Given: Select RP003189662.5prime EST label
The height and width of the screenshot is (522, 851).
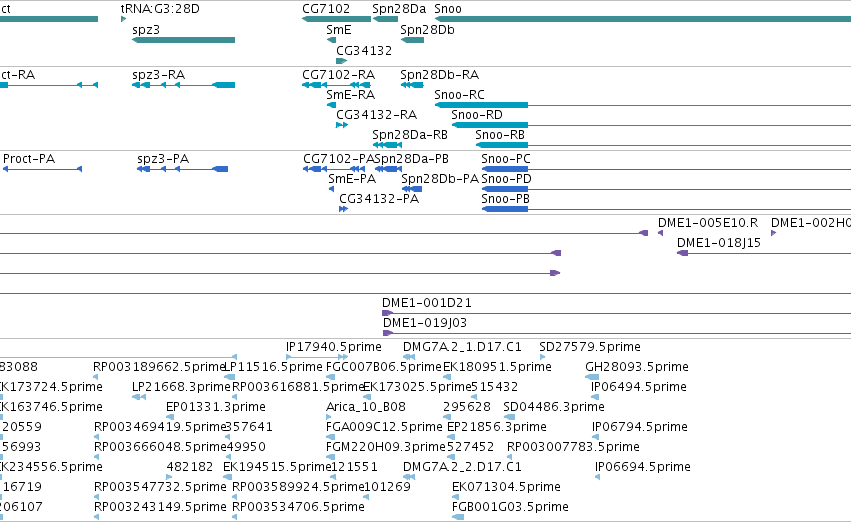Looking at the screenshot, I should 159,367.
